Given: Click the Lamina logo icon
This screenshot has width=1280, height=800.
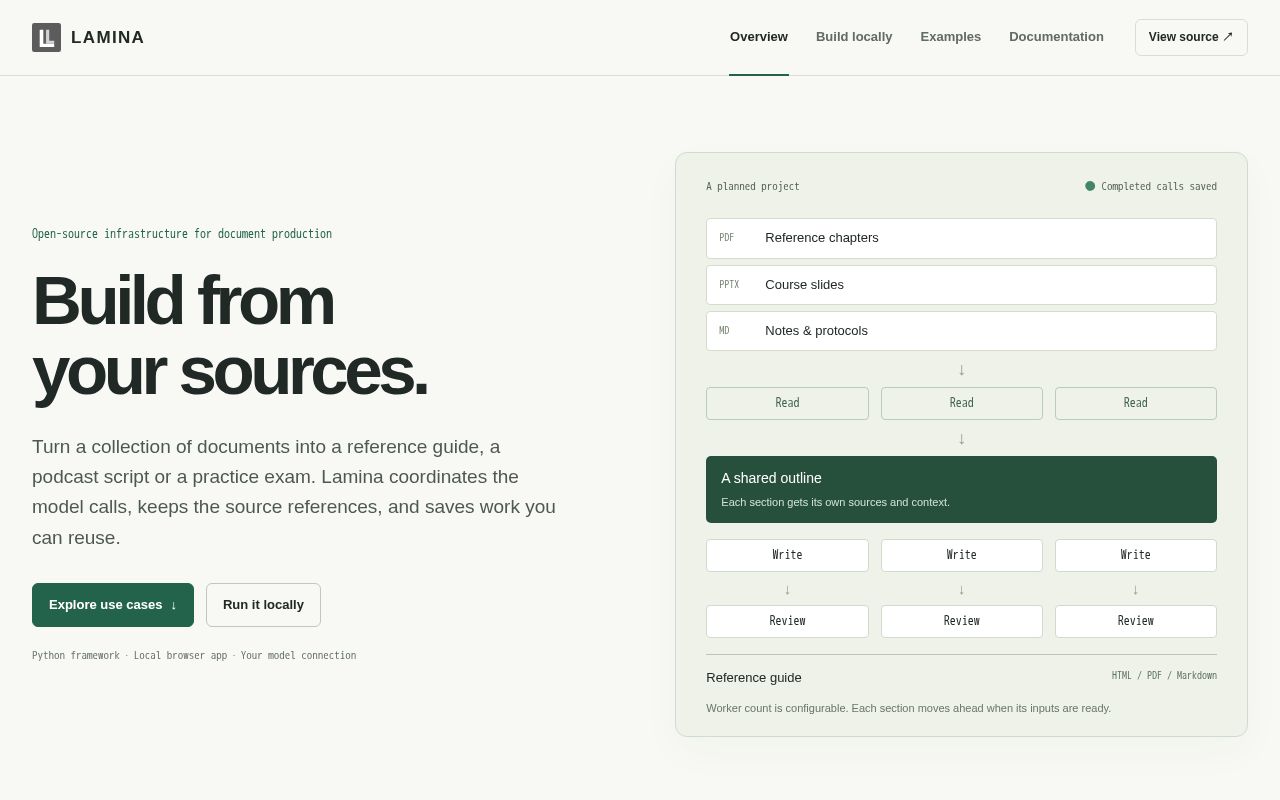Looking at the screenshot, I should click(x=46, y=37).
